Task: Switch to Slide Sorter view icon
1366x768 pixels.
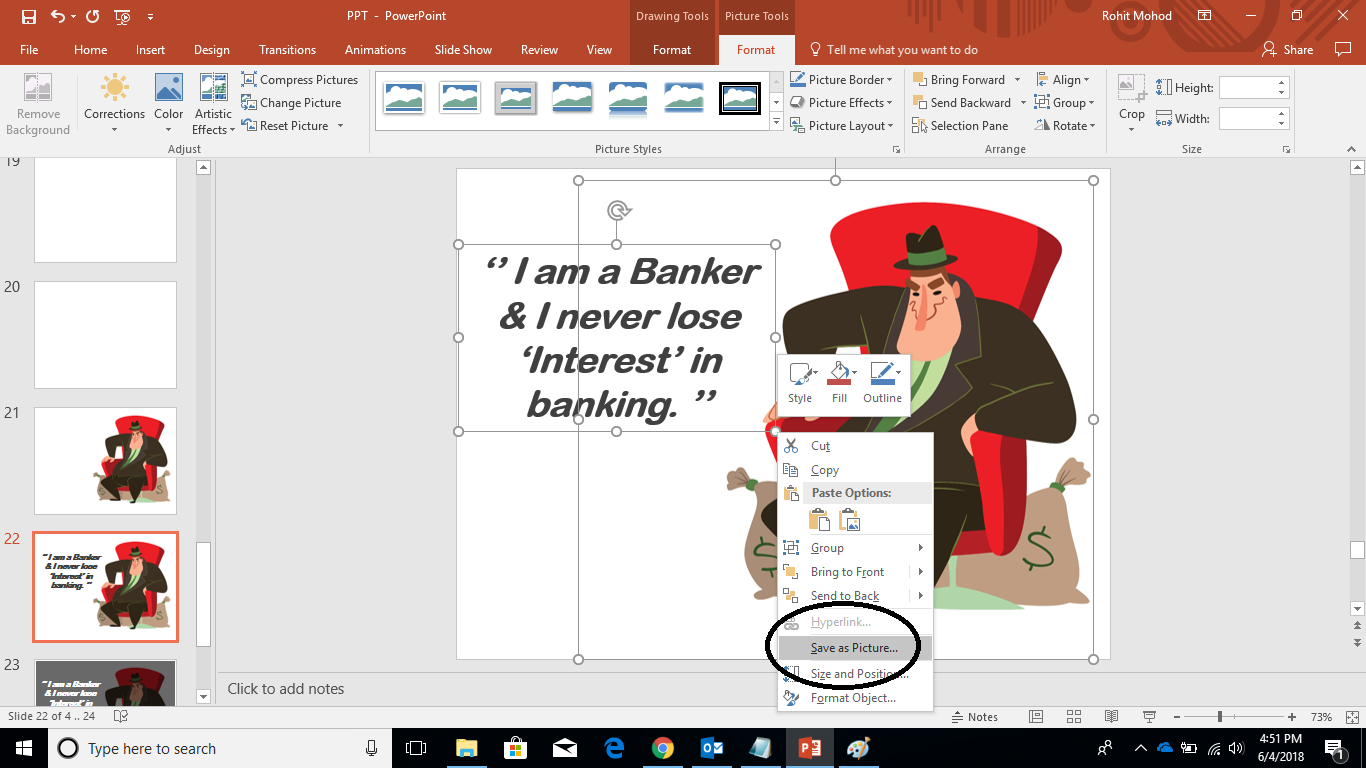Action: point(1074,717)
